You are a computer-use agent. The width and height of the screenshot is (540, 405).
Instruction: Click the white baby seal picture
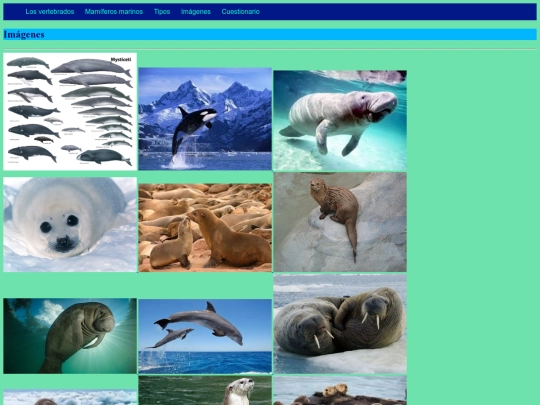click(x=70, y=225)
